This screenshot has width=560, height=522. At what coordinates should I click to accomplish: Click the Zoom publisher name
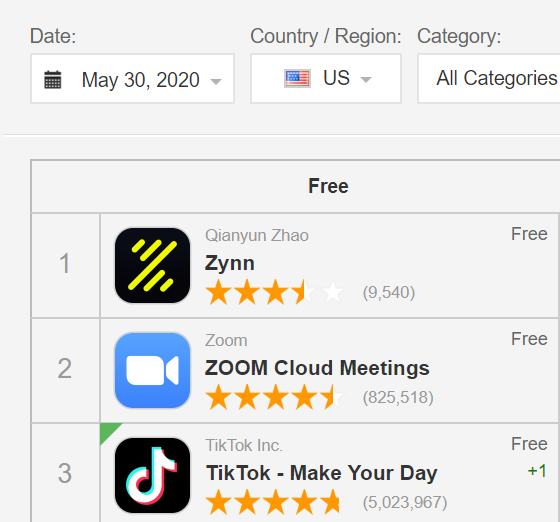[226, 340]
